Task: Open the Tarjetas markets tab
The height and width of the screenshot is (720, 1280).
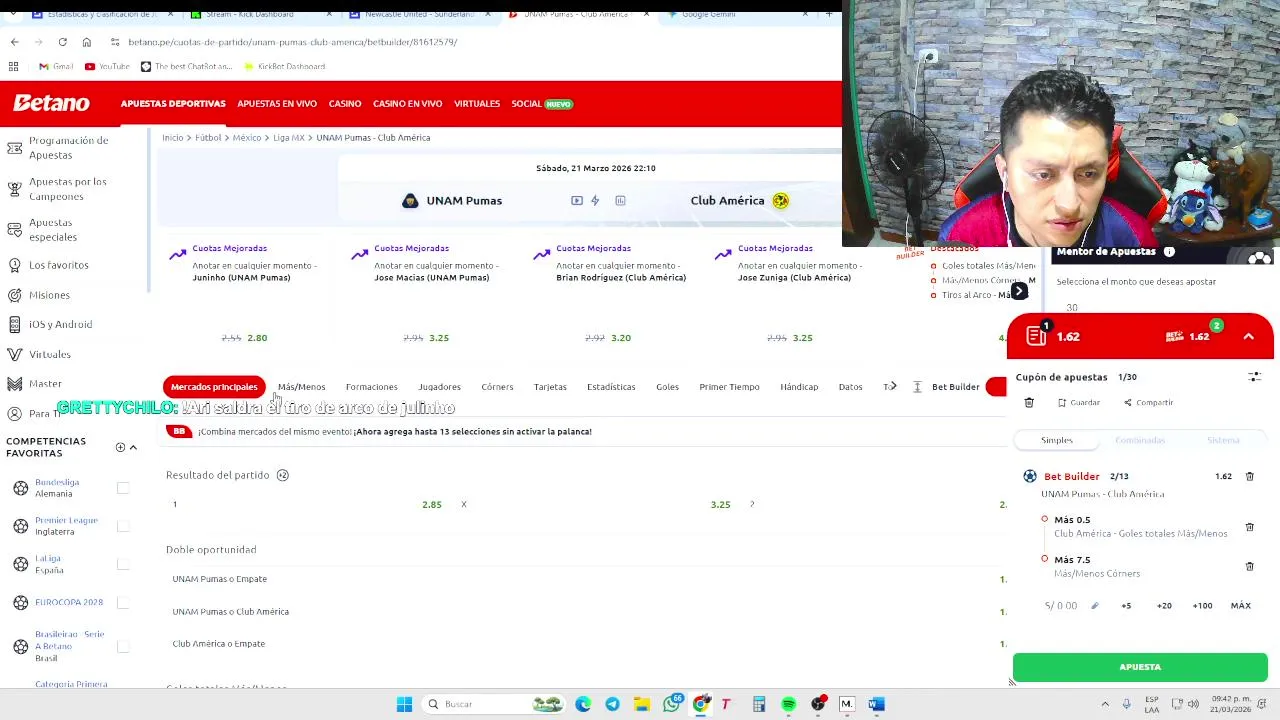Action: [x=550, y=387]
